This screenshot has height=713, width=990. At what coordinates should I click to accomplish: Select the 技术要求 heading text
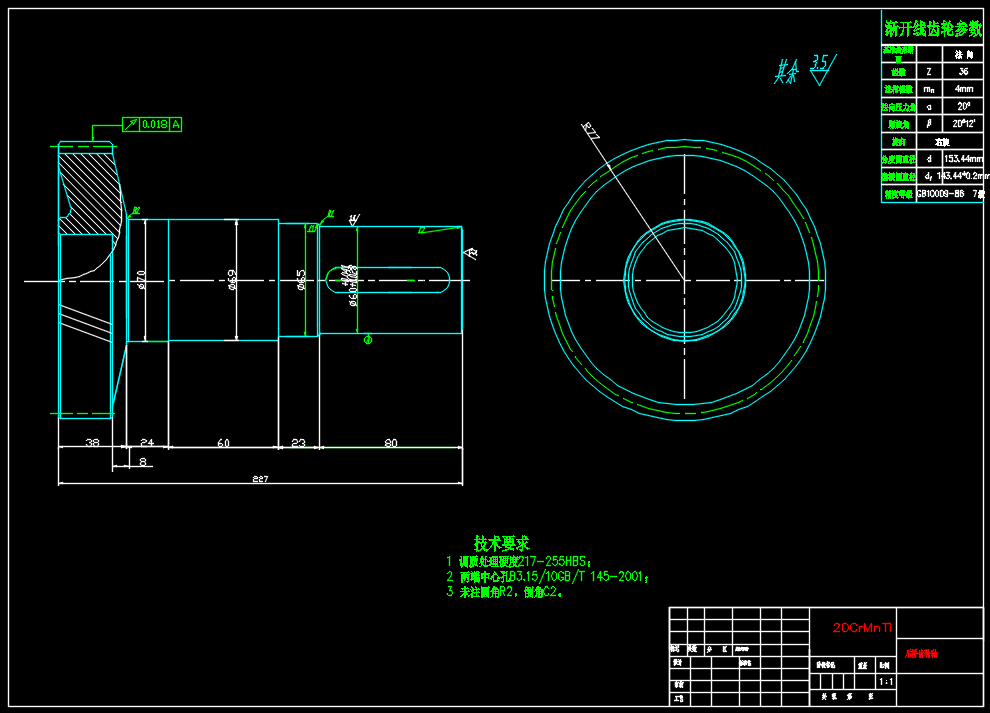tap(501, 543)
